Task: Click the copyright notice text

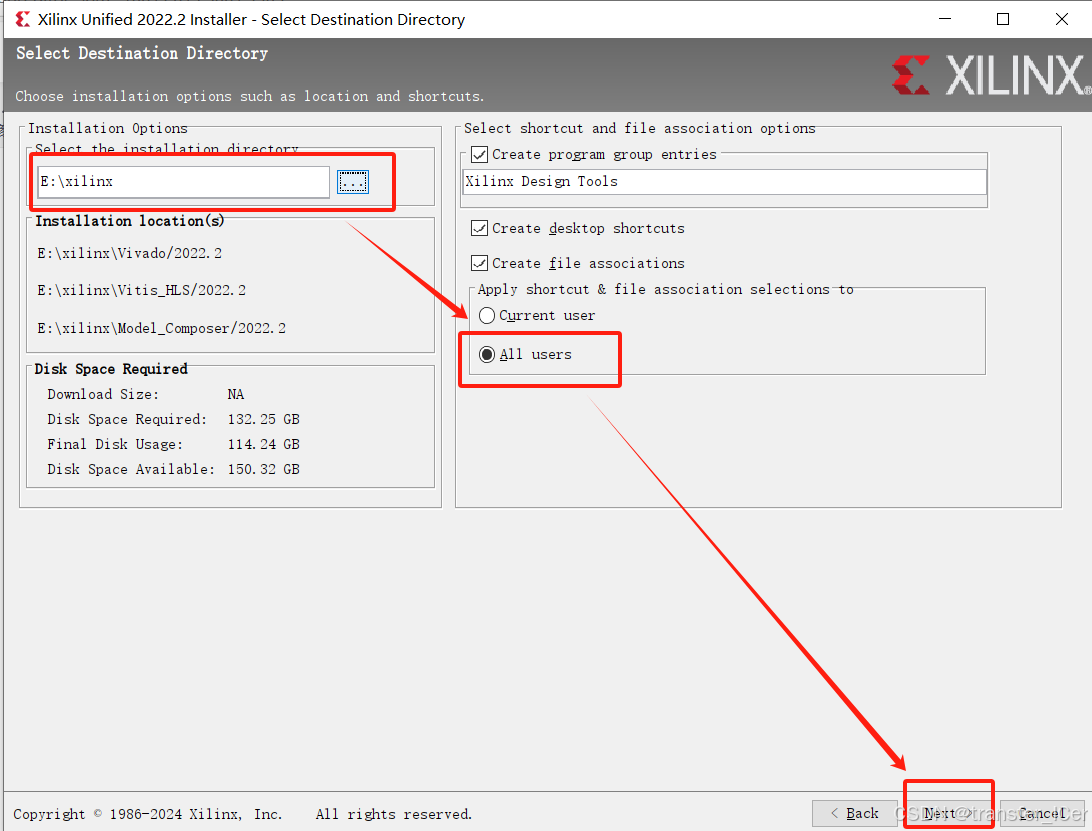Action: pos(242,814)
